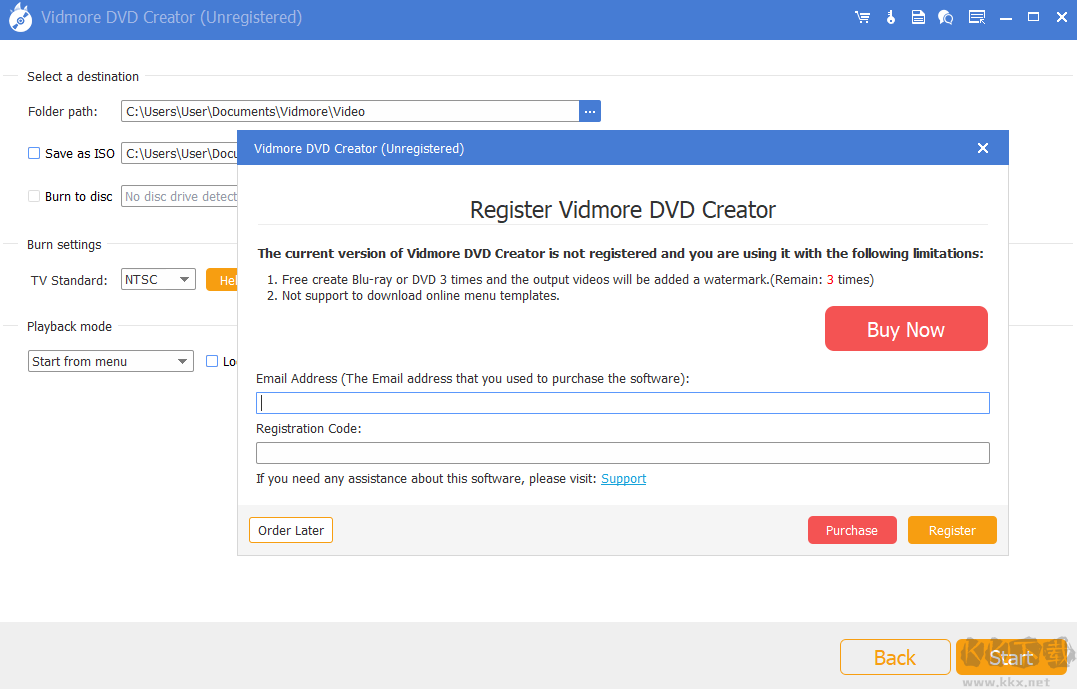Open the menu list icon in title bar
The height and width of the screenshot is (689, 1077).
pos(977,17)
